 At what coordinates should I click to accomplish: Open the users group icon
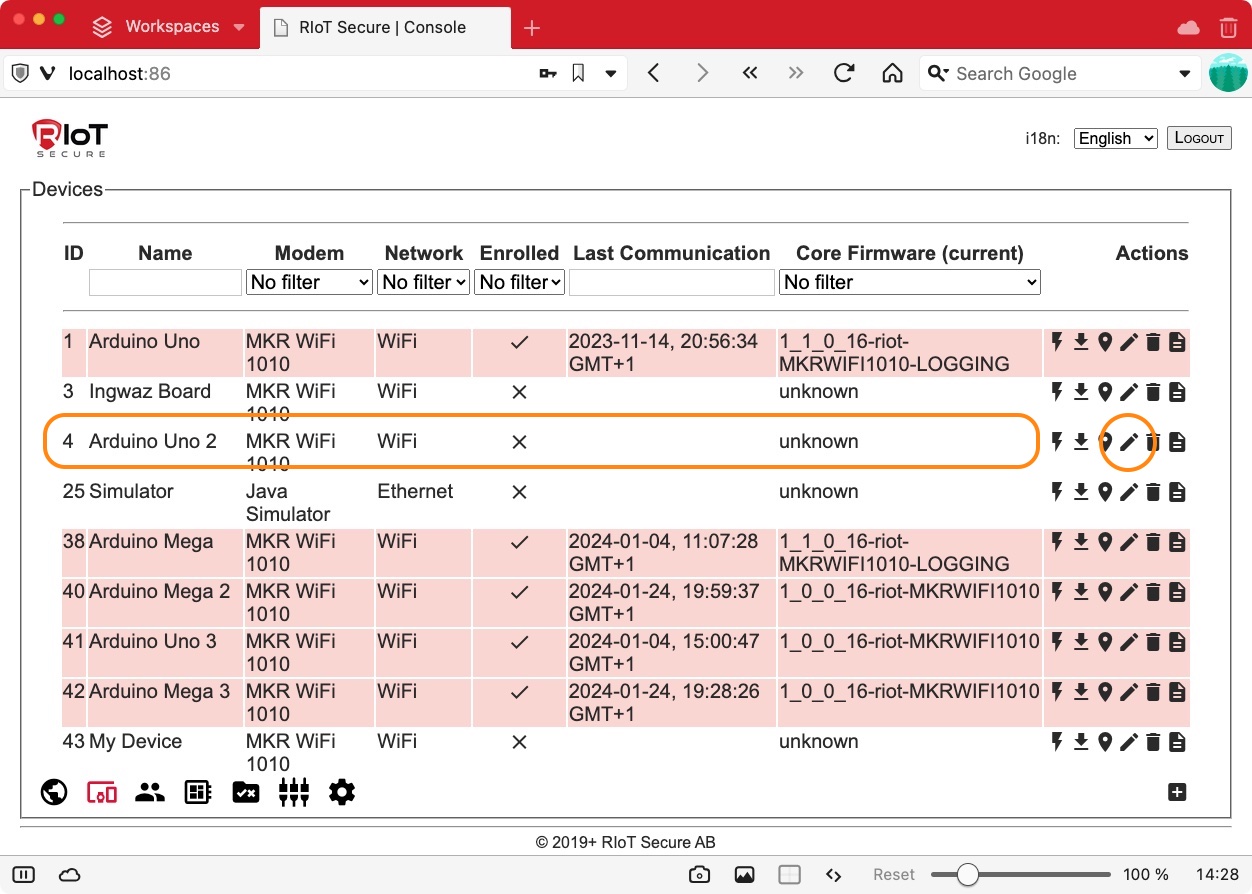[150, 793]
